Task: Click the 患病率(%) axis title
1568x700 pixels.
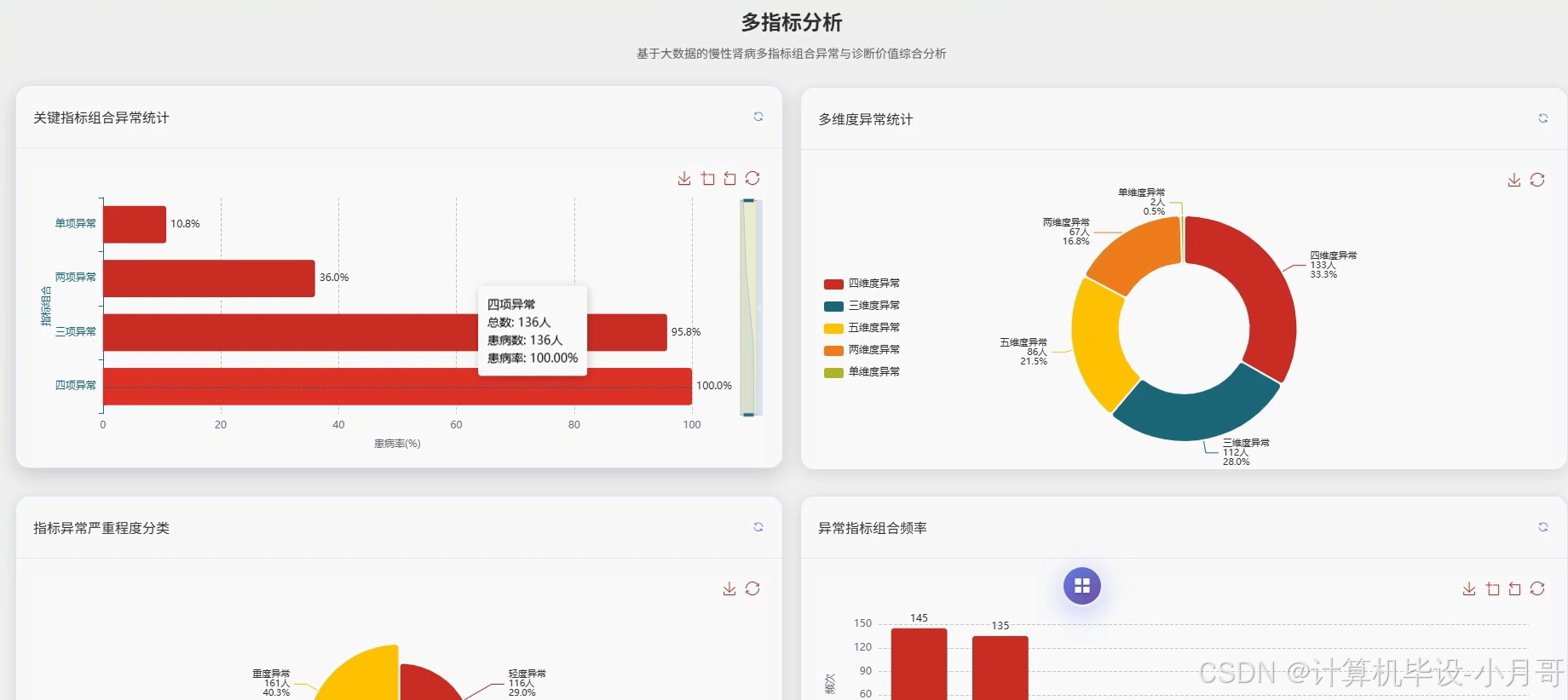Action: (x=397, y=444)
